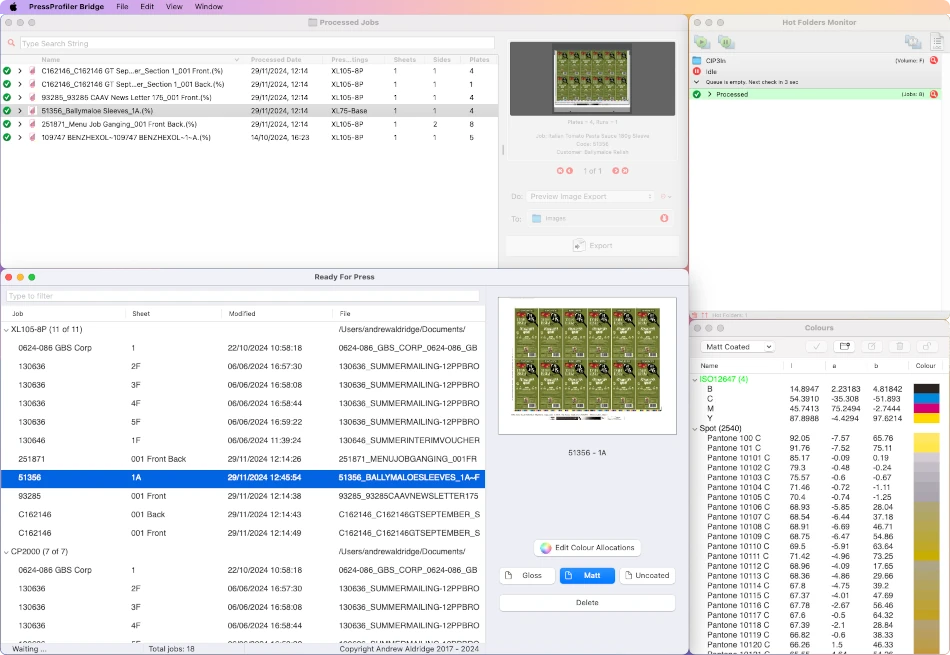The width and height of the screenshot is (950, 655).
Task: Open the Edit menu in the menu bar
Action: pyautogui.click(x=147, y=7)
